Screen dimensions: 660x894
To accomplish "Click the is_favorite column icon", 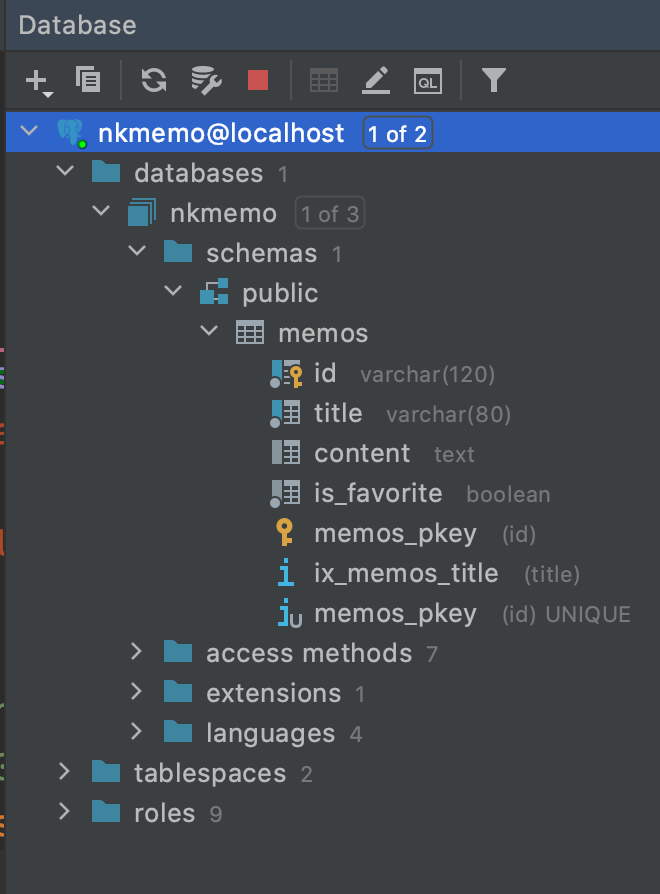I will click(285, 493).
